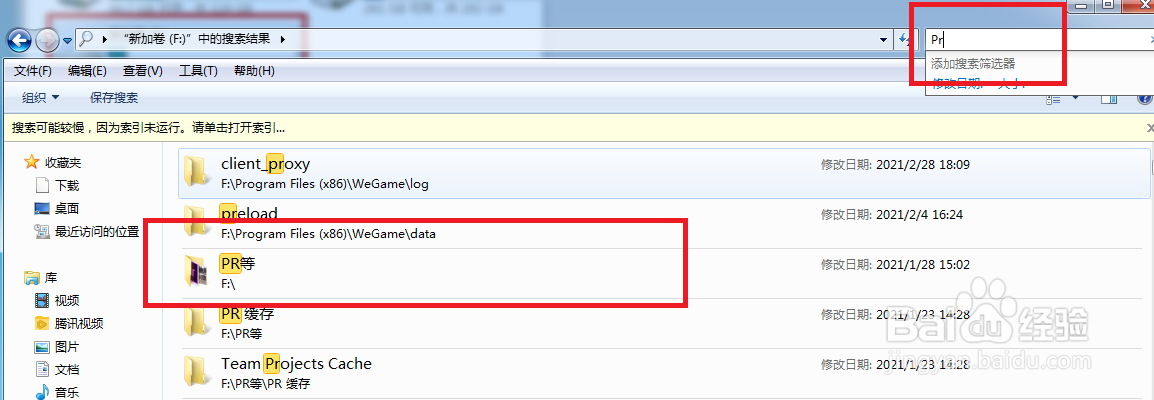Select the client_proxy search result
Viewport: 1154px width, 400px height.
coord(664,174)
